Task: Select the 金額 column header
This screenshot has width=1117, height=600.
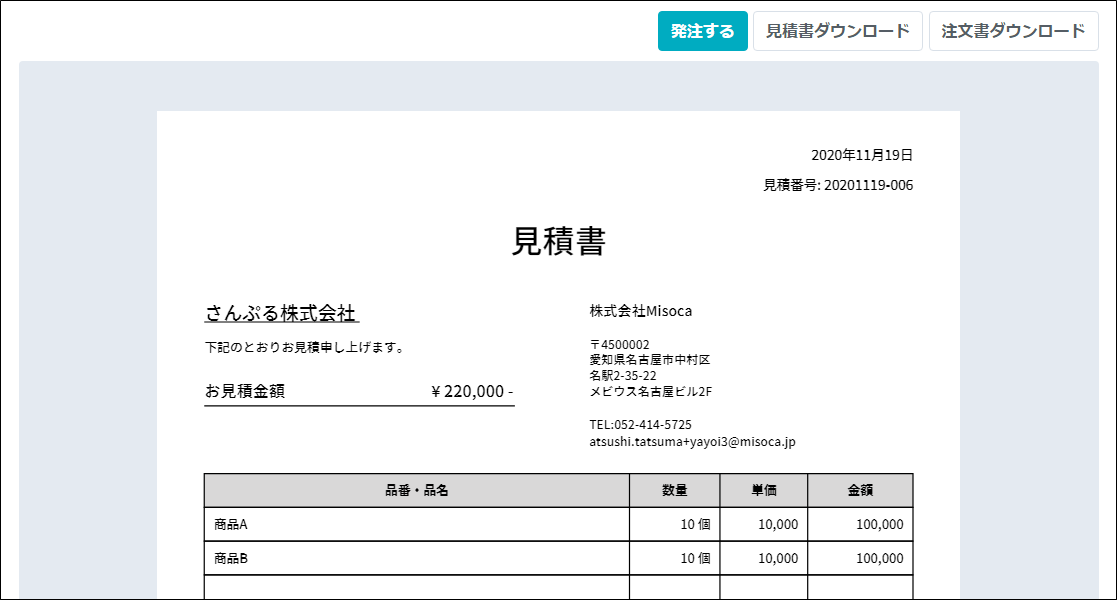Action: pyautogui.click(x=860, y=491)
